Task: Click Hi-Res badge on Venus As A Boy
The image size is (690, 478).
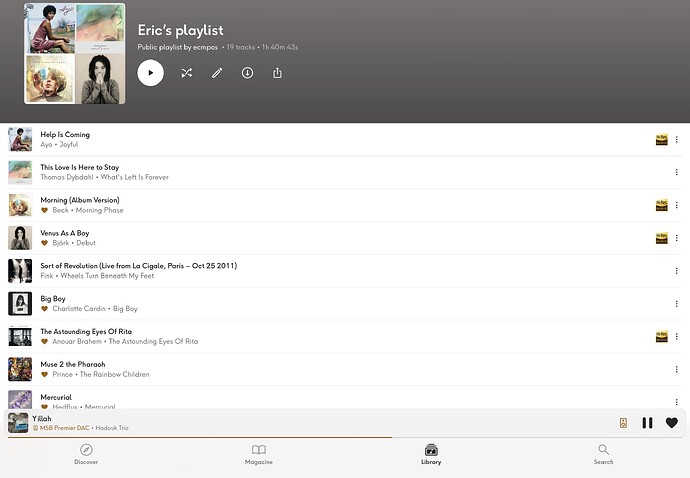Action: (x=661, y=238)
